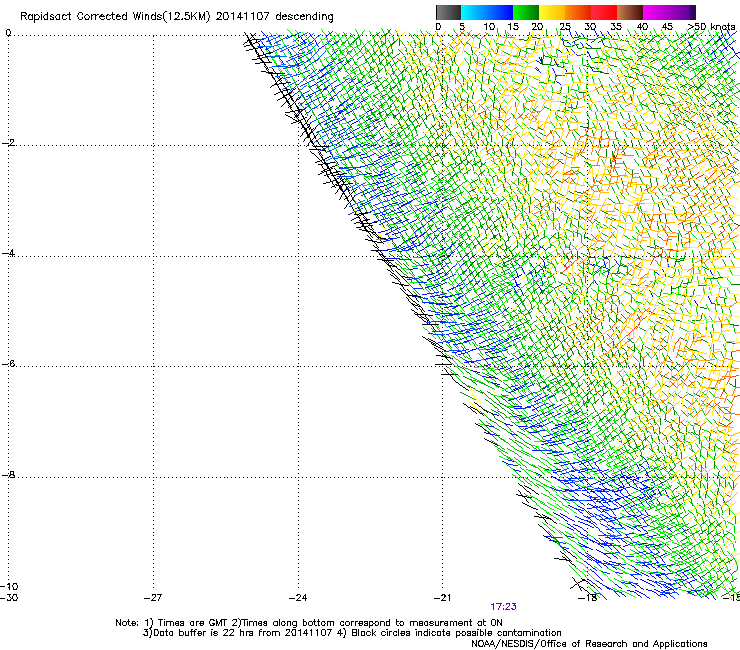Click the legend scale label '20'
Viewport: 740px width, 650px height.
pyautogui.click(x=538, y=27)
